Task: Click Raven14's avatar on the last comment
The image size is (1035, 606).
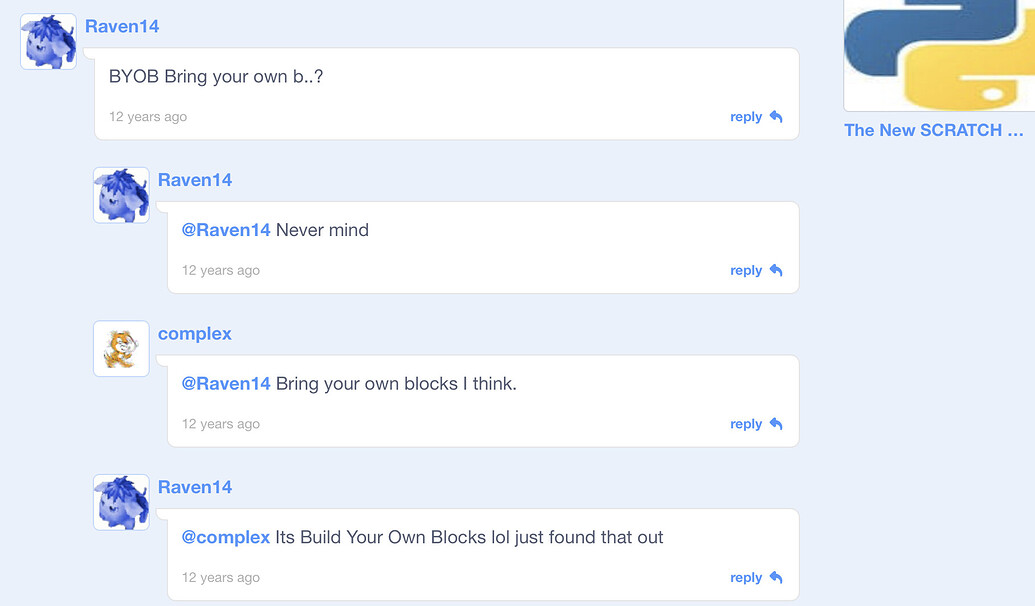Action: pyautogui.click(x=120, y=502)
